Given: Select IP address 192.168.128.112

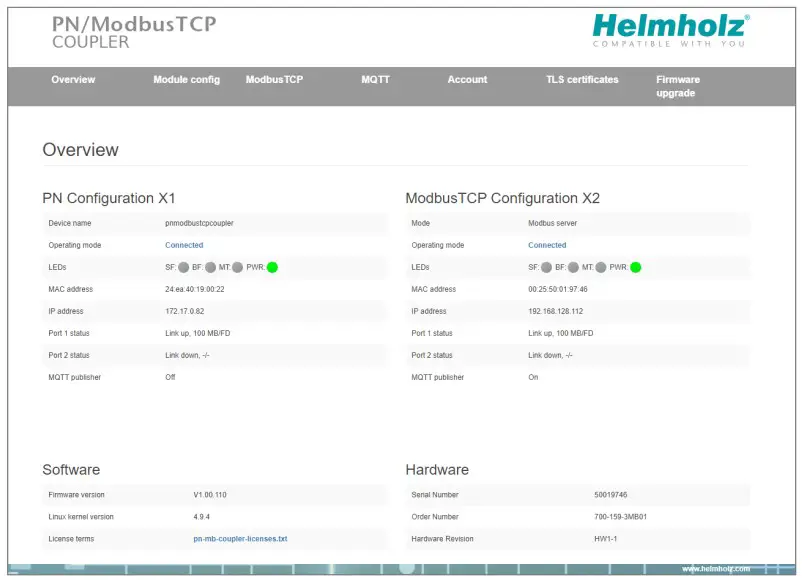Looking at the screenshot, I should 555,311.
